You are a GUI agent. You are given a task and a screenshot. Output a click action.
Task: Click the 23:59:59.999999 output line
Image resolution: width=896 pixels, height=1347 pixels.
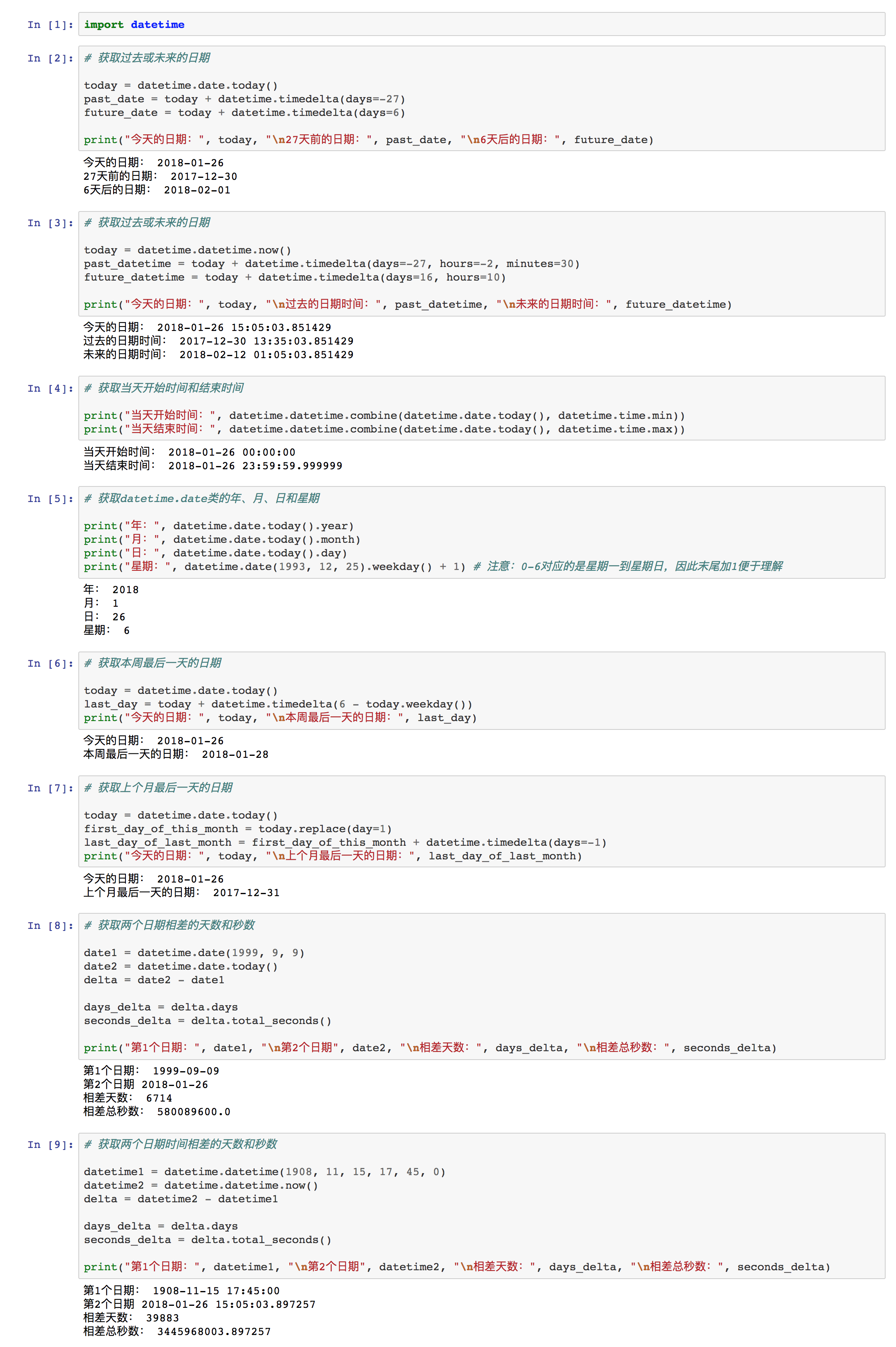pyautogui.click(x=213, y=466)
